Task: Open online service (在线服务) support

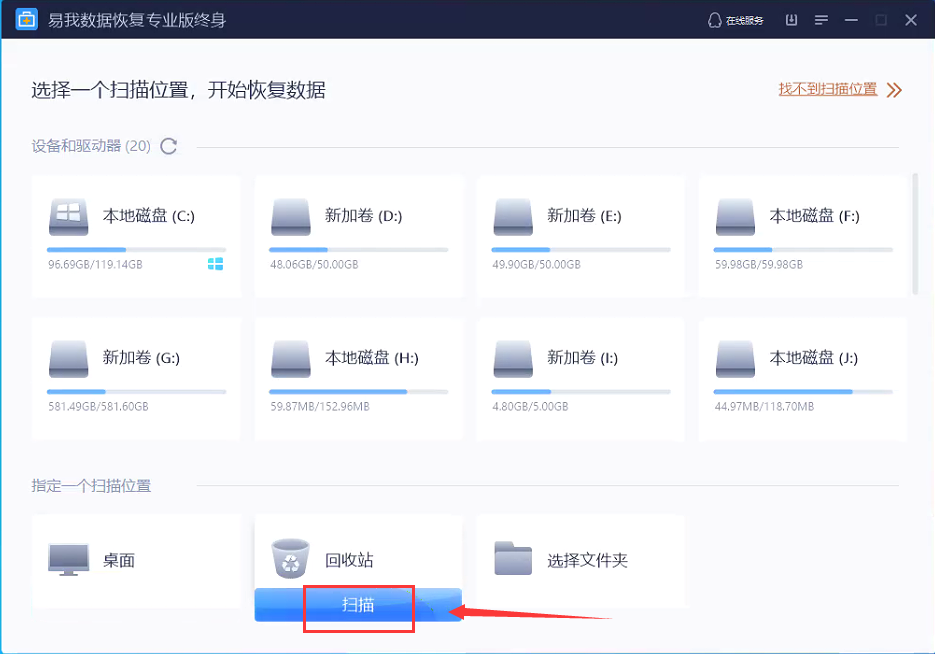Action: pyautogui.click(x=735, y=20)
